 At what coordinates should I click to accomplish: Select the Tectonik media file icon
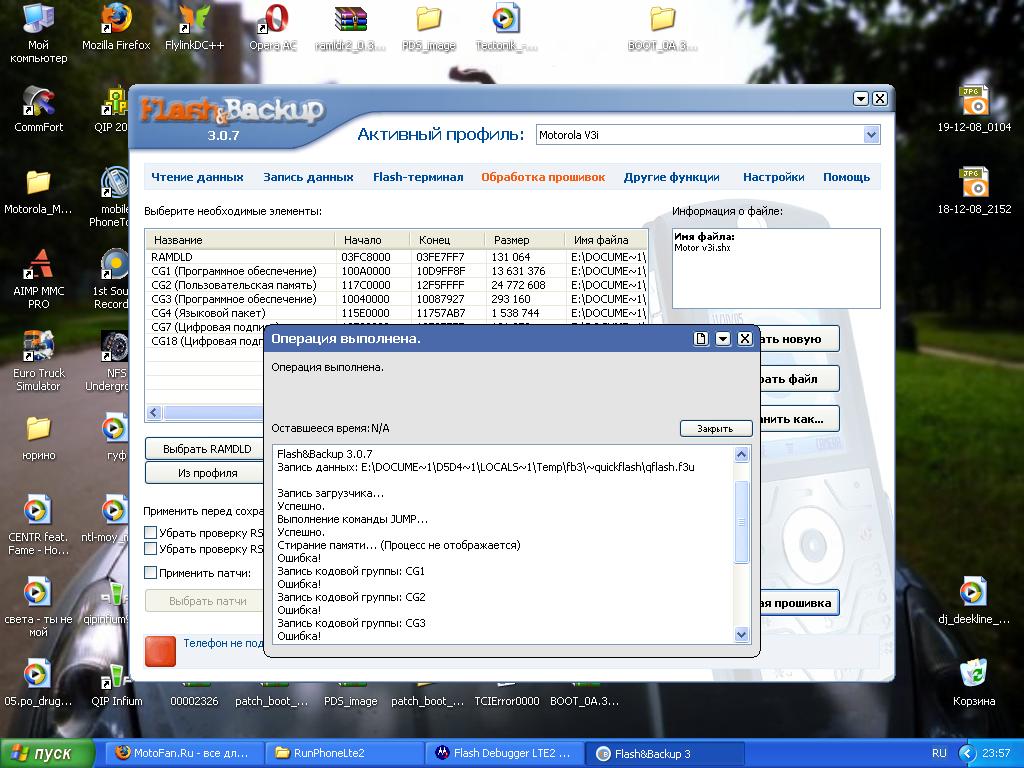(506, 27)
